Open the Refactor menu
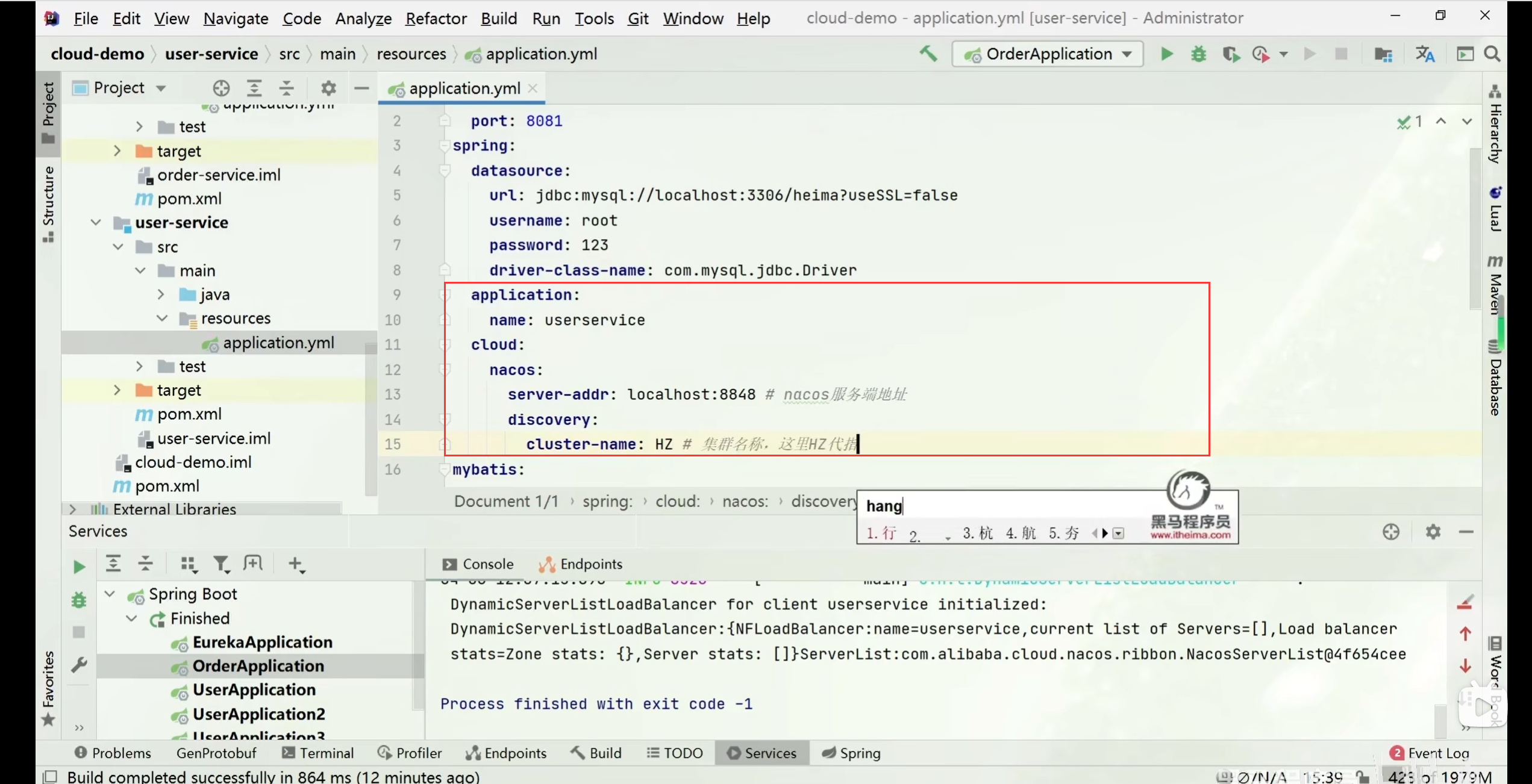The width and height of the screenshot is (1532, 784). 436,19
